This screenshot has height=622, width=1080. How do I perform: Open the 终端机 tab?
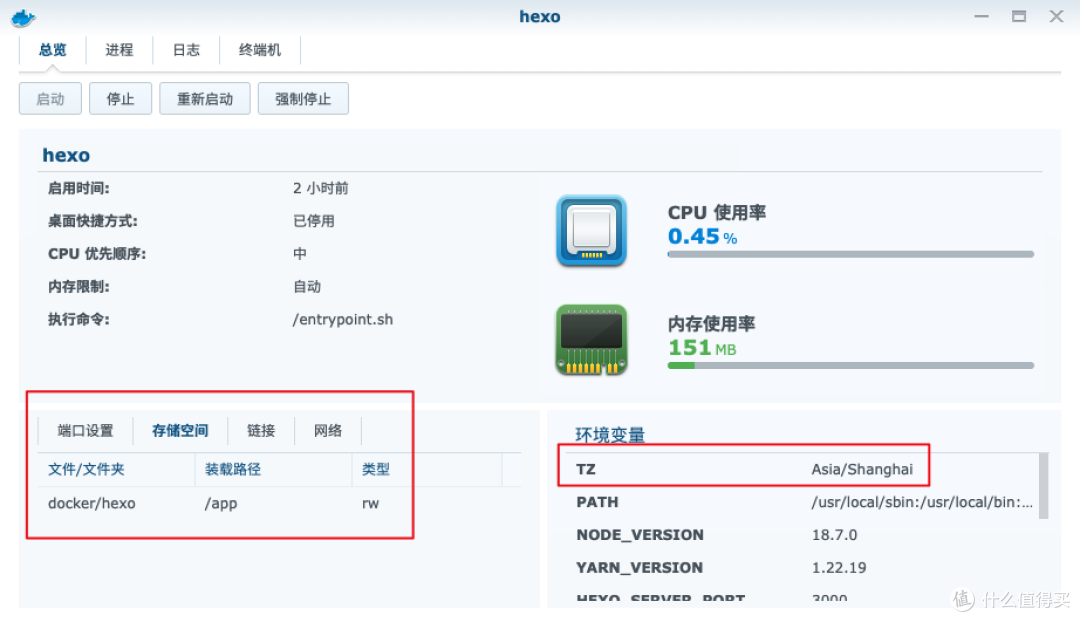click(260, 50)
